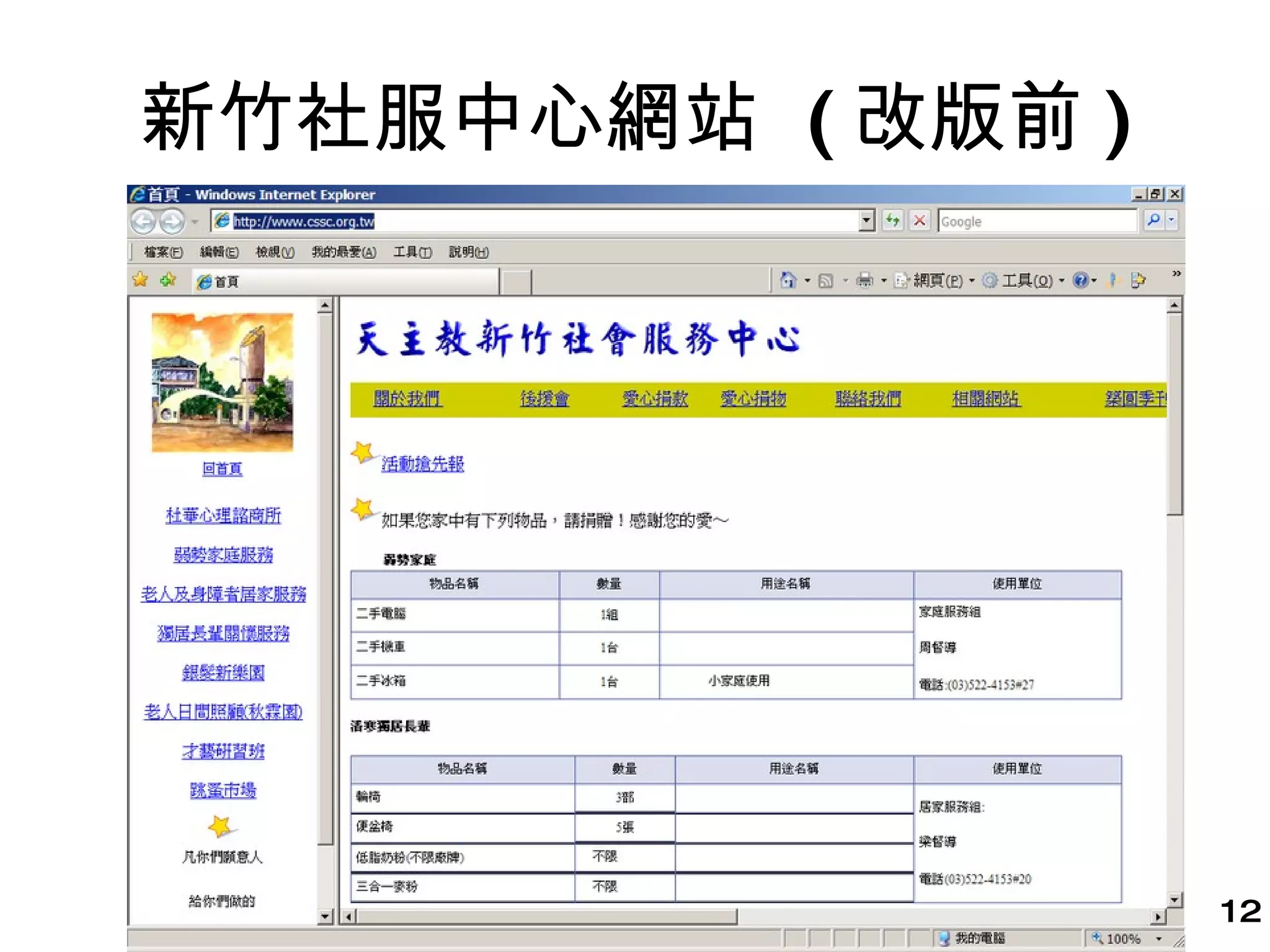Click the main page vertical scrollbar thumb
The image size is (1270, 952).
(1174, 415)
